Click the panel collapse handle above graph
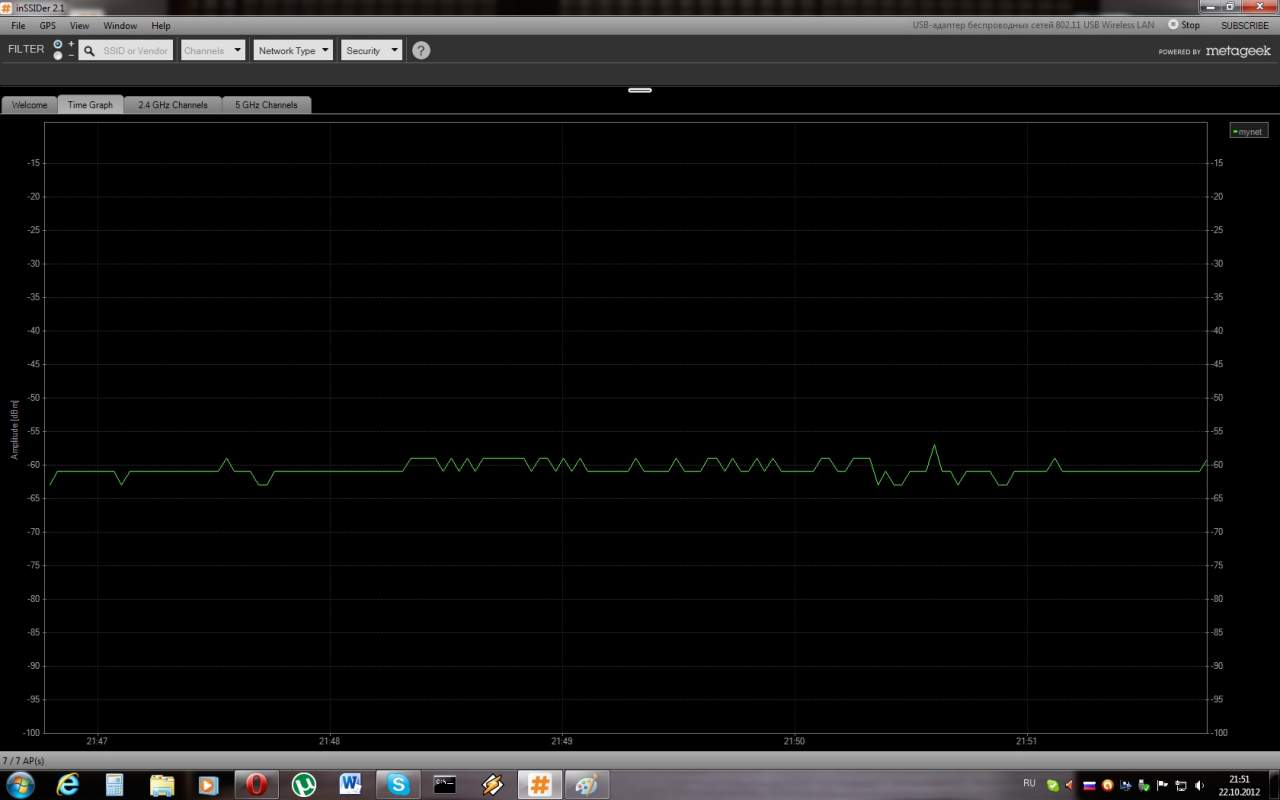The image size is (1280, 800). point(640,90)
